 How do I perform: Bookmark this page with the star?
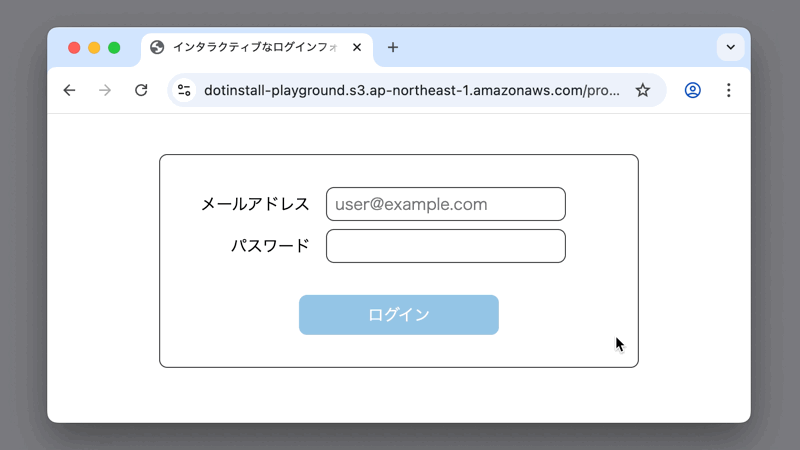[642, 91]
